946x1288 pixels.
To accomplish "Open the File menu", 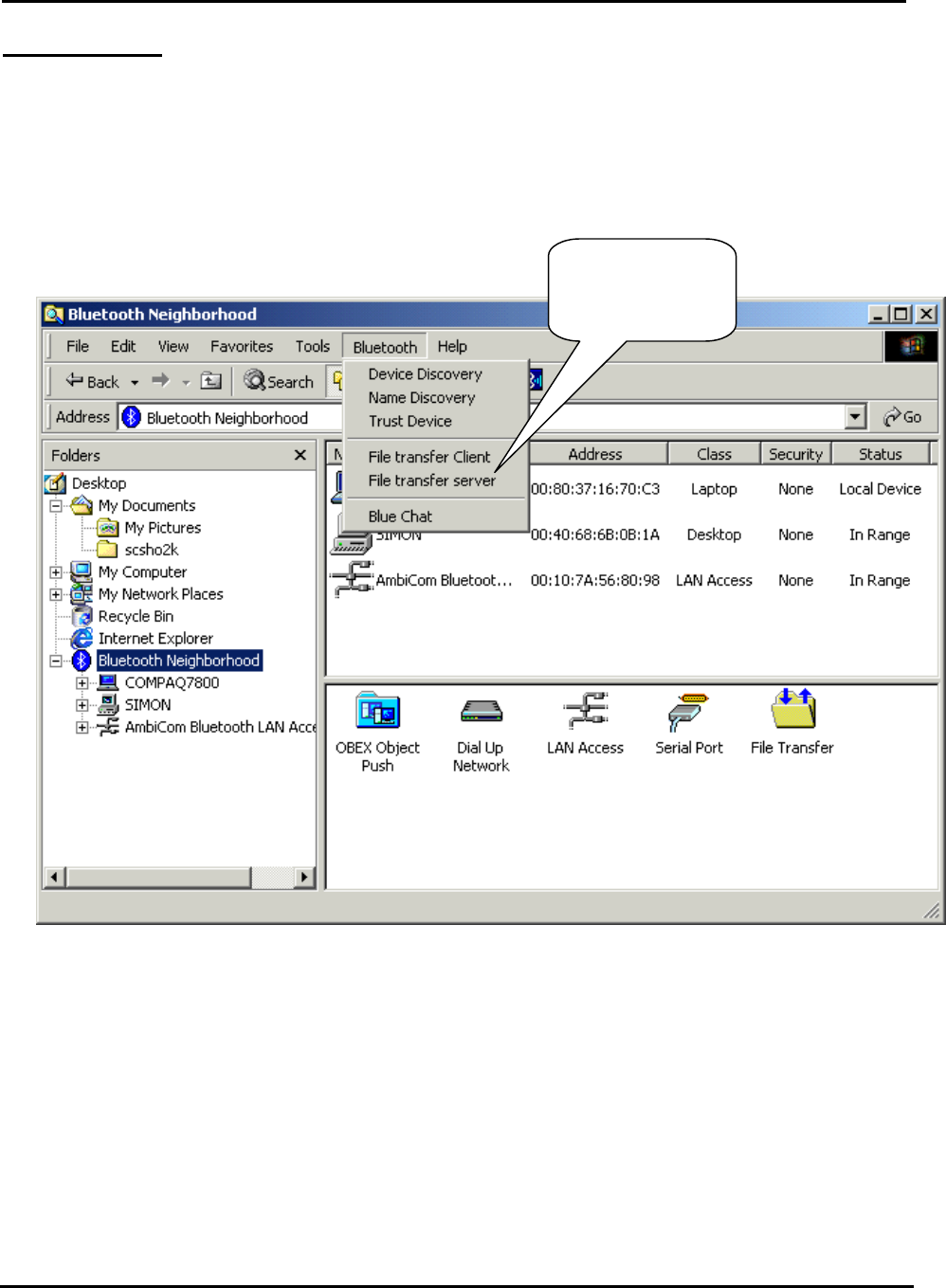I will [78, 346].
